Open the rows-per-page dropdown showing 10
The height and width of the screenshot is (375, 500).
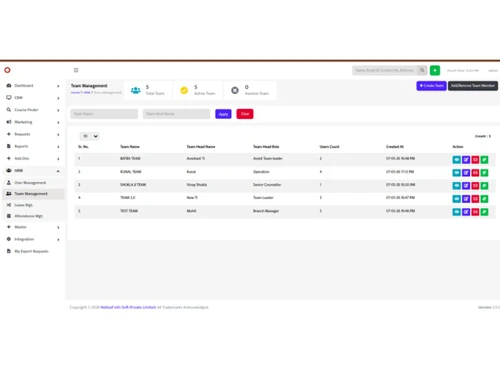(89, 136)
